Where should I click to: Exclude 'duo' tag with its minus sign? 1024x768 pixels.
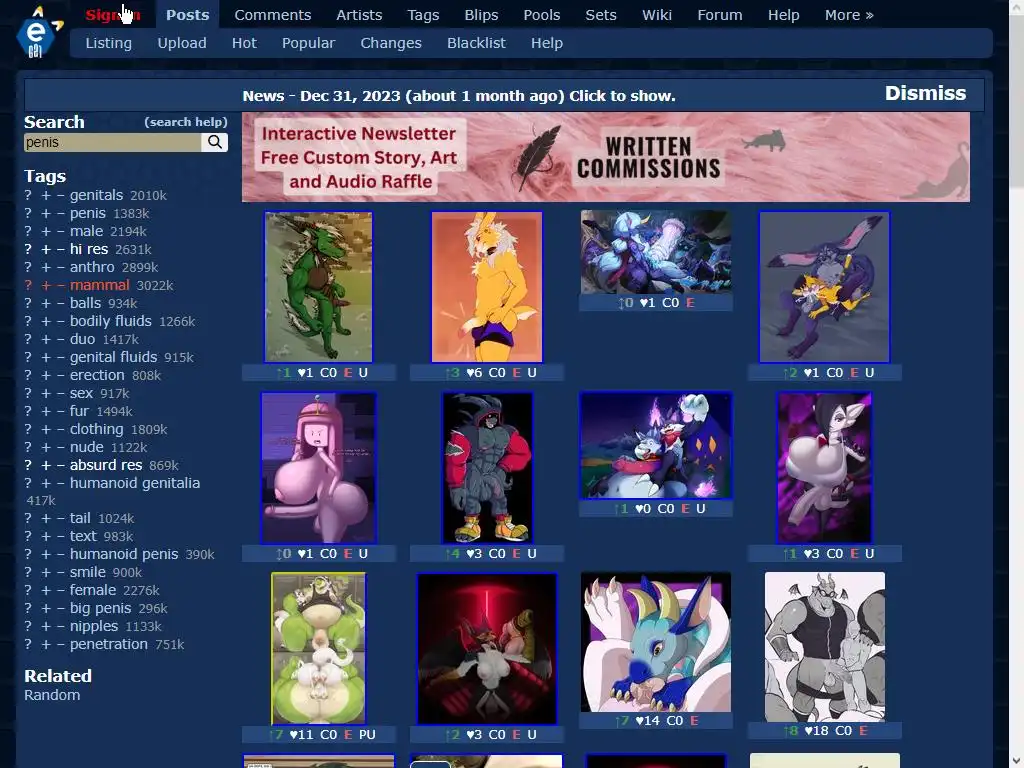point(60,339)
